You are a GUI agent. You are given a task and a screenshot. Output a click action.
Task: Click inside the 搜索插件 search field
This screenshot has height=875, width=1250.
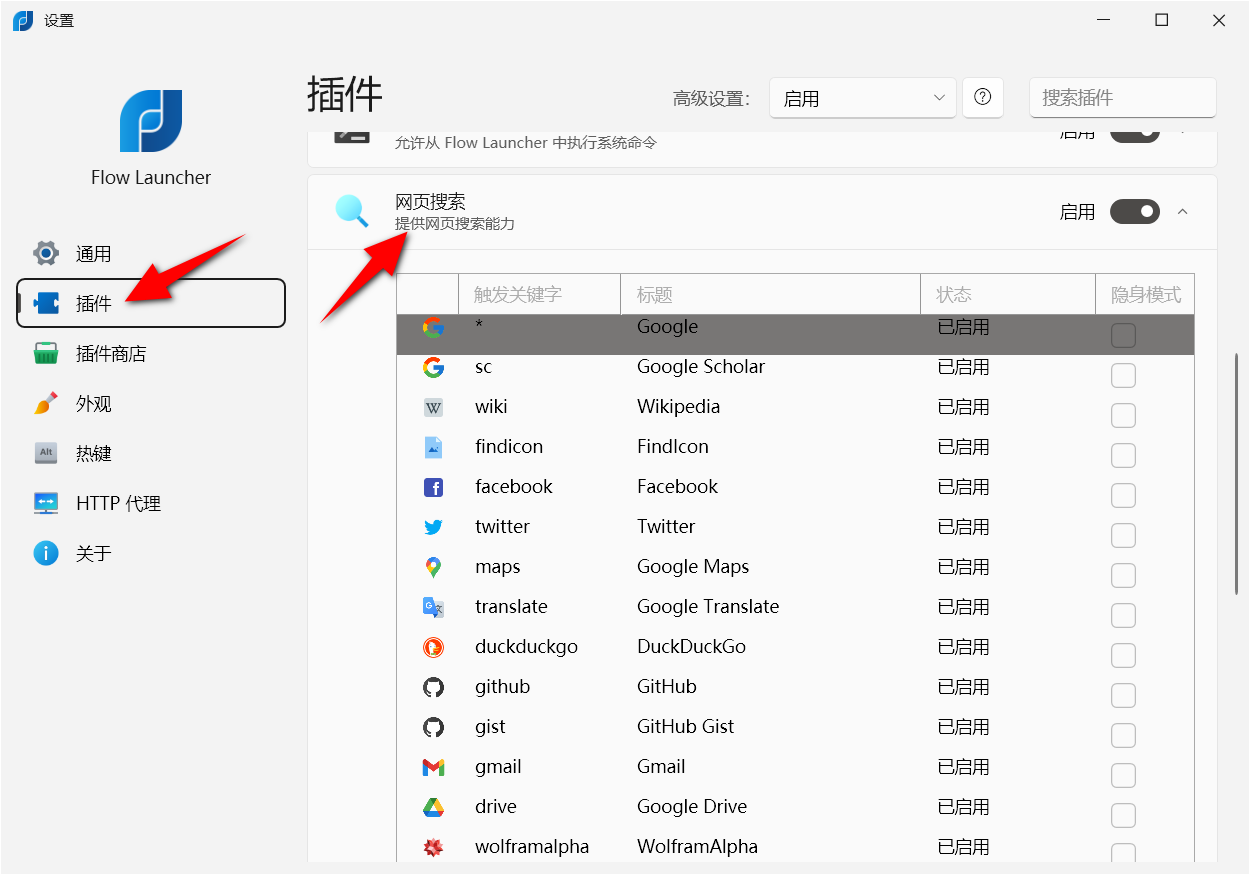[1122, 97]
